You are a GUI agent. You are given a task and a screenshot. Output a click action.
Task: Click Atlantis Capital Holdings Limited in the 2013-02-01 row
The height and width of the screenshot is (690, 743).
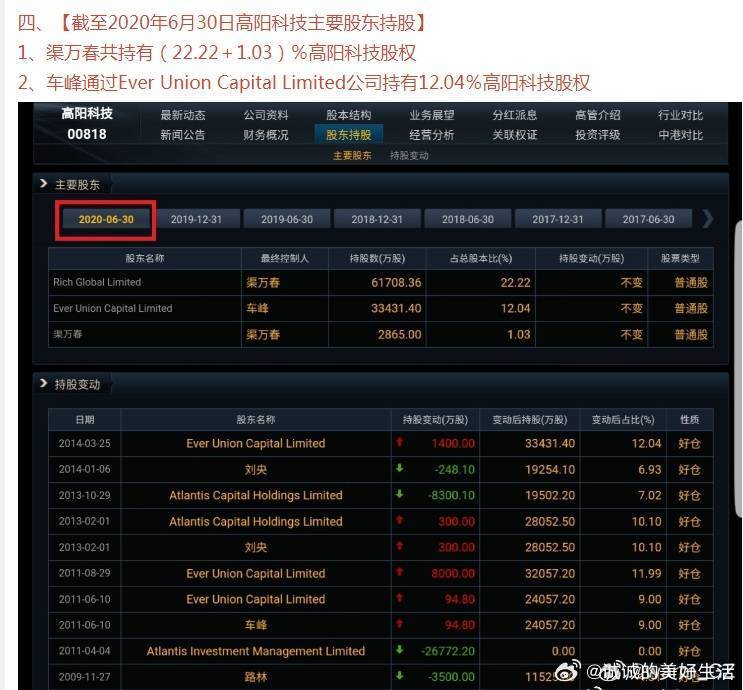[256, 521]
